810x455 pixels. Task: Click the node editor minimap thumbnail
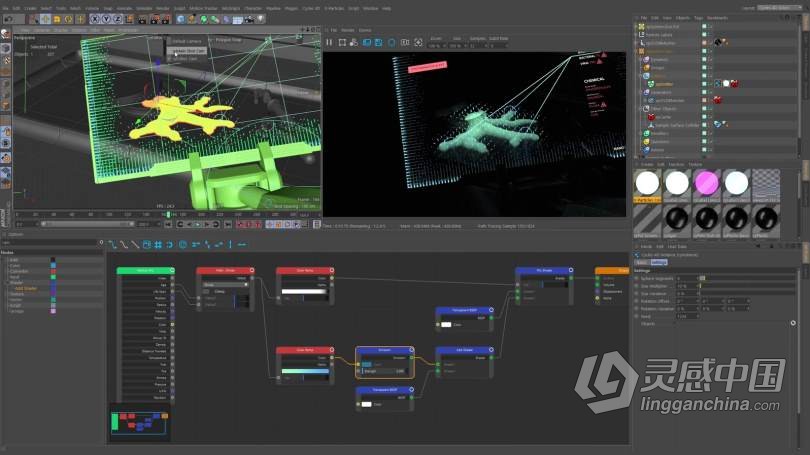[139, 422]
